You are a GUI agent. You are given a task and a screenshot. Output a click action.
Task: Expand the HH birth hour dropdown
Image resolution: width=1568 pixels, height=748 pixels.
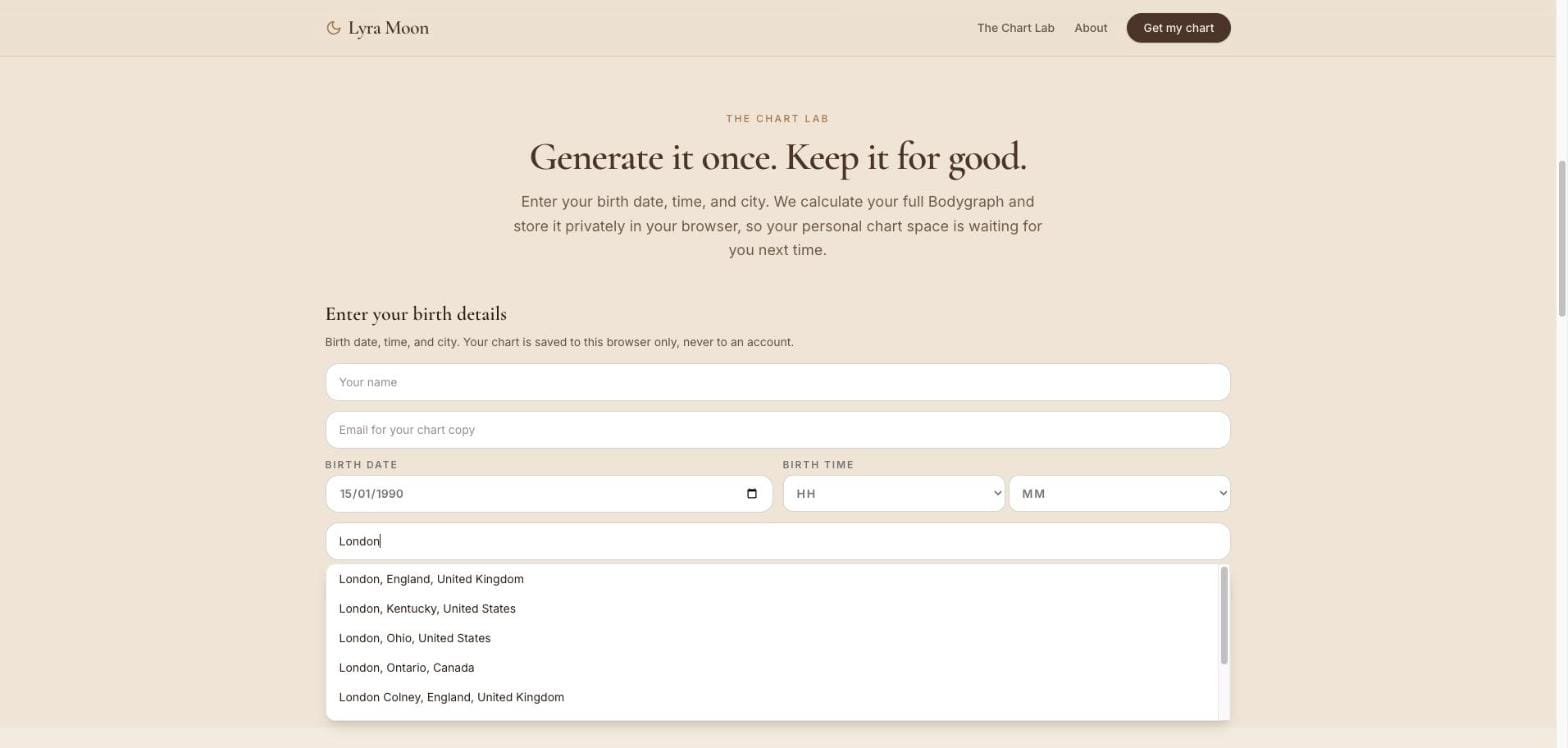(x=893, y=494)
